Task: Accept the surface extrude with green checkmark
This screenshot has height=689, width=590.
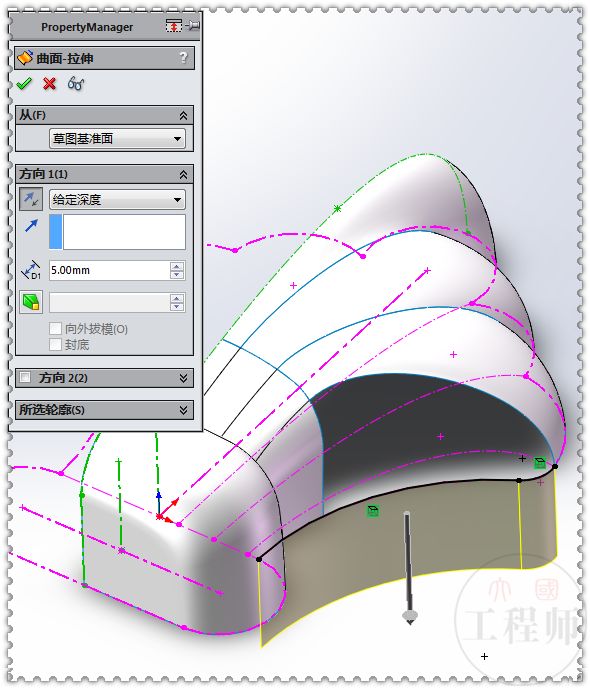Action: 24,83
